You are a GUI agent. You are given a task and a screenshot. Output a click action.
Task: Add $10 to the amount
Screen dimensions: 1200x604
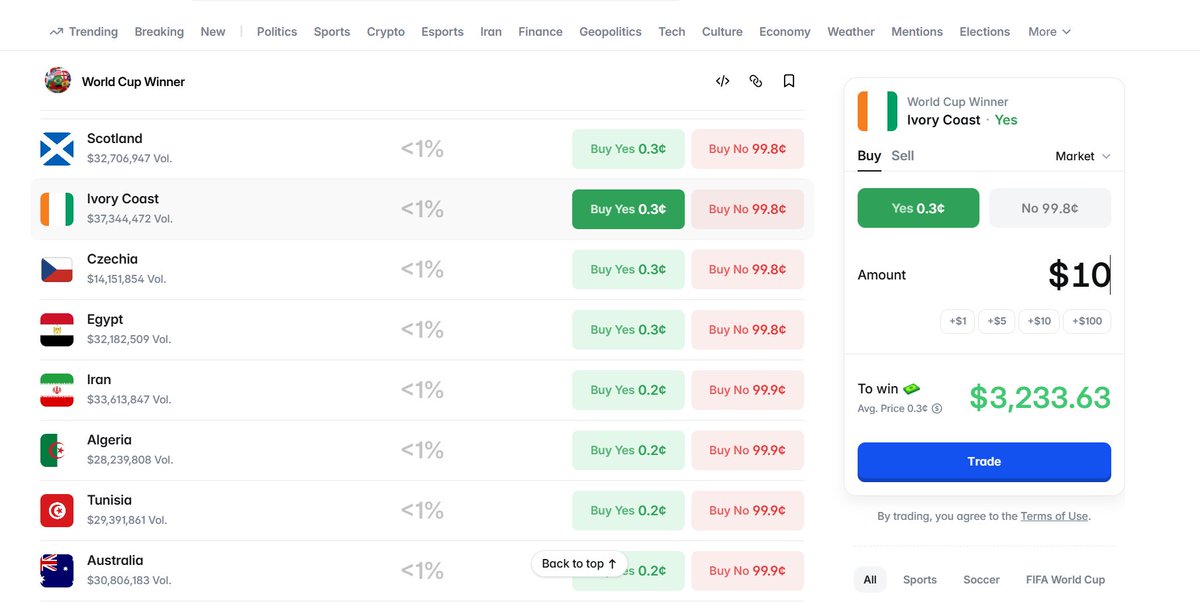tap(1039, 321)
